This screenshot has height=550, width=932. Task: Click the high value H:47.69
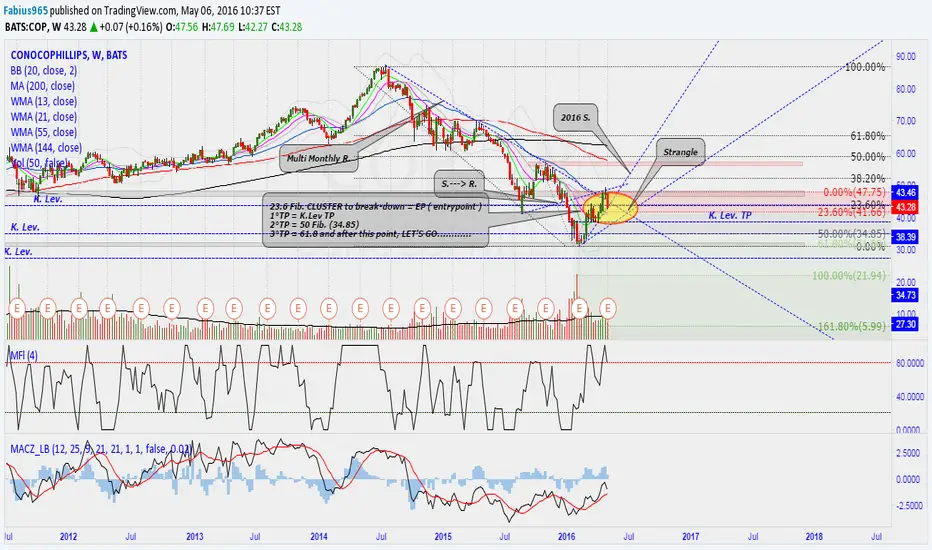[218, 27]
